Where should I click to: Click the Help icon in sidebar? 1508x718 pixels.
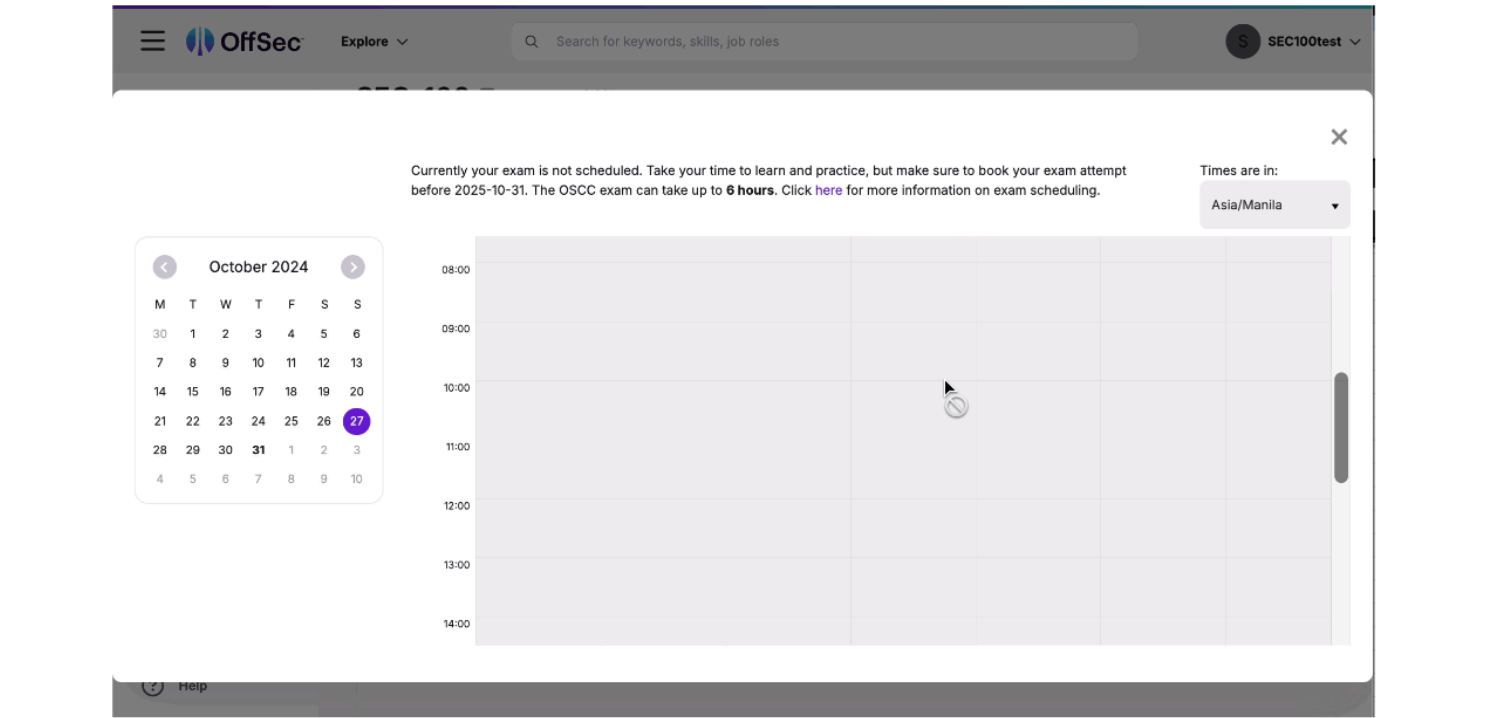coord(152,686)
